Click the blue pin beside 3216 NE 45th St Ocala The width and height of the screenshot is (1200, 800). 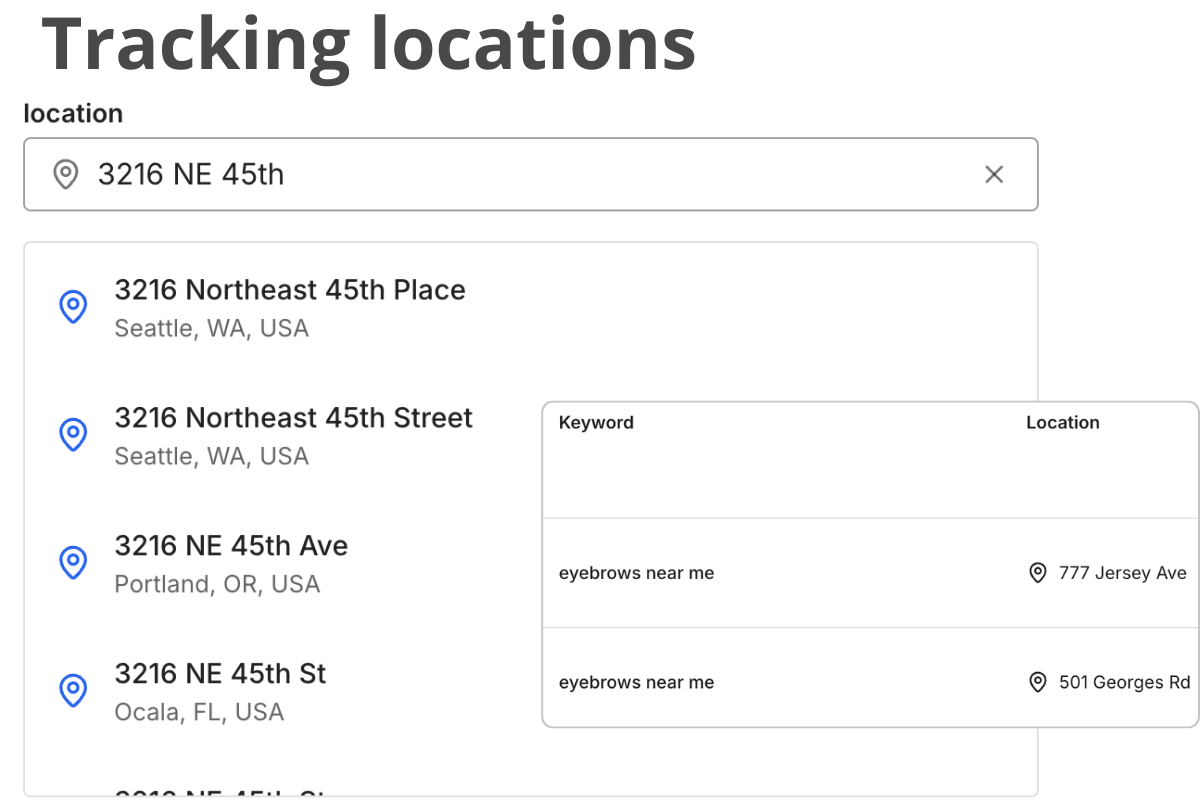(72, 690)
